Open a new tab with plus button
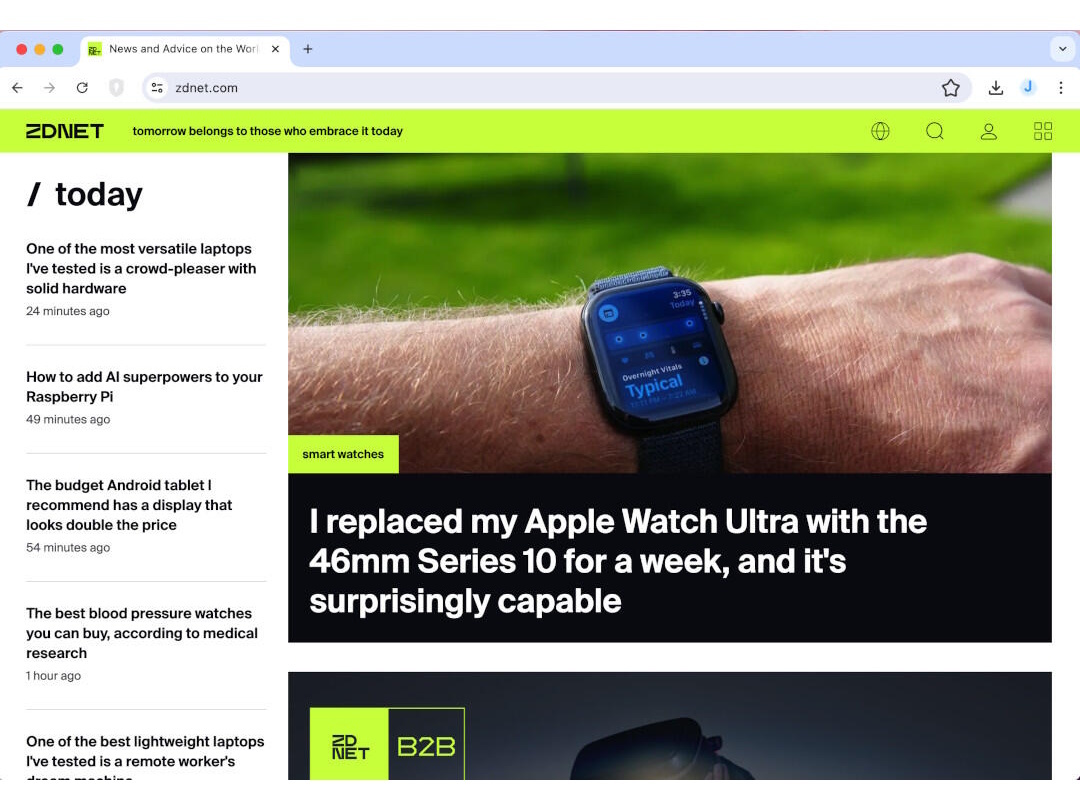Screen dimensions: 1080x810 (308, 49)
